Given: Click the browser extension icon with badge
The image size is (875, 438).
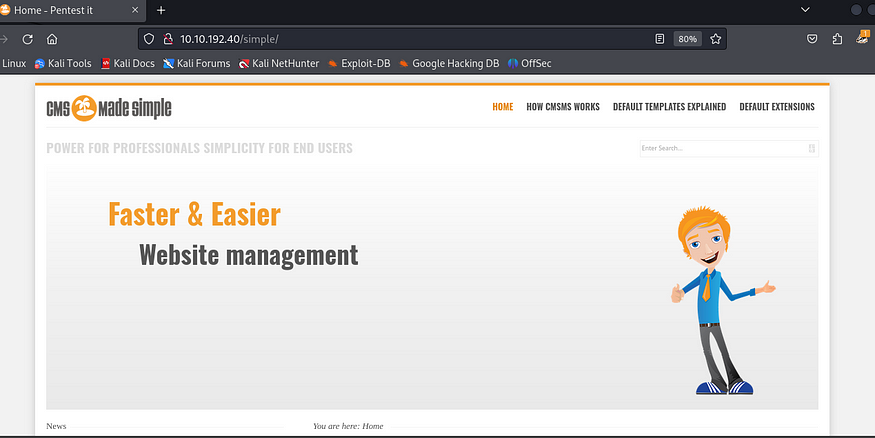Looking at the screenshot, I should 863,38.
